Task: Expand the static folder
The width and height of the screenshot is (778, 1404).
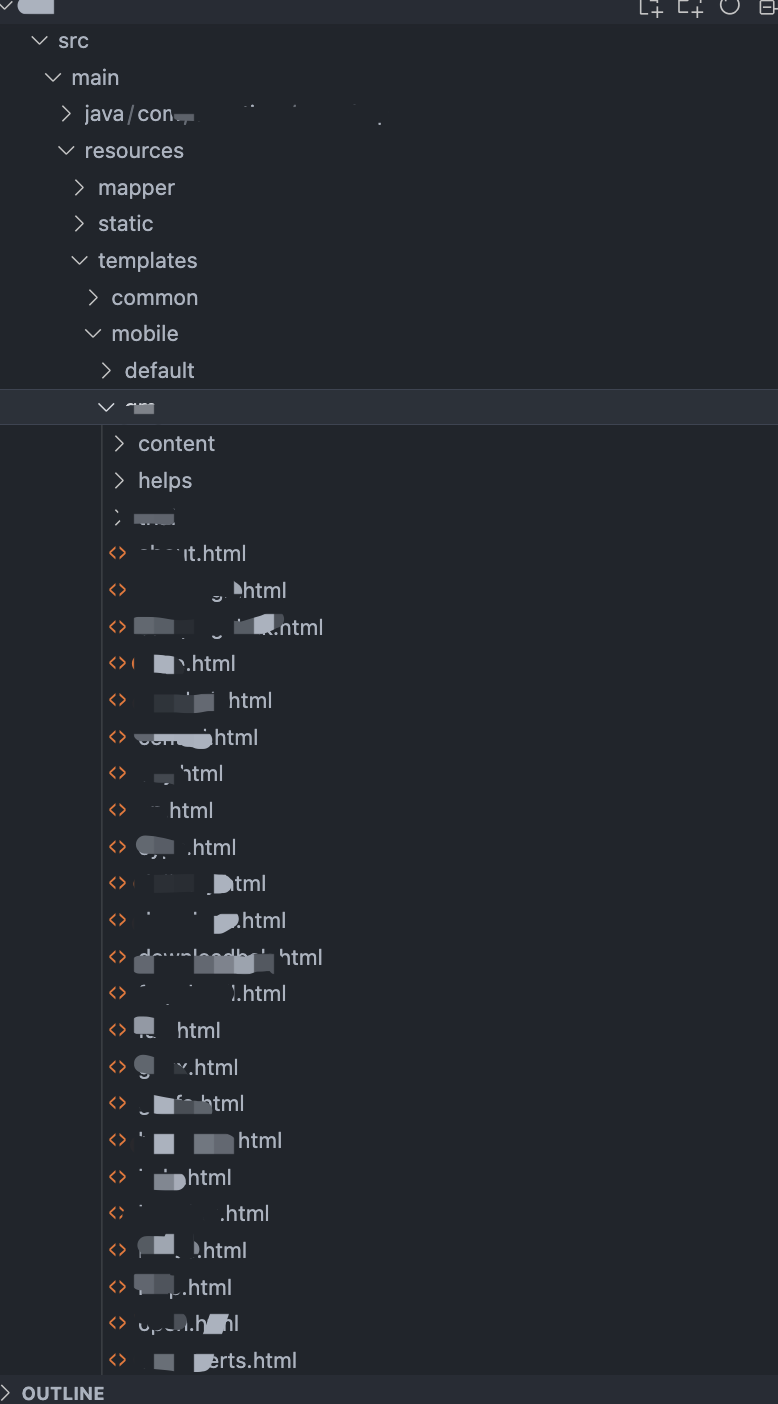Action: click(80, 224)
